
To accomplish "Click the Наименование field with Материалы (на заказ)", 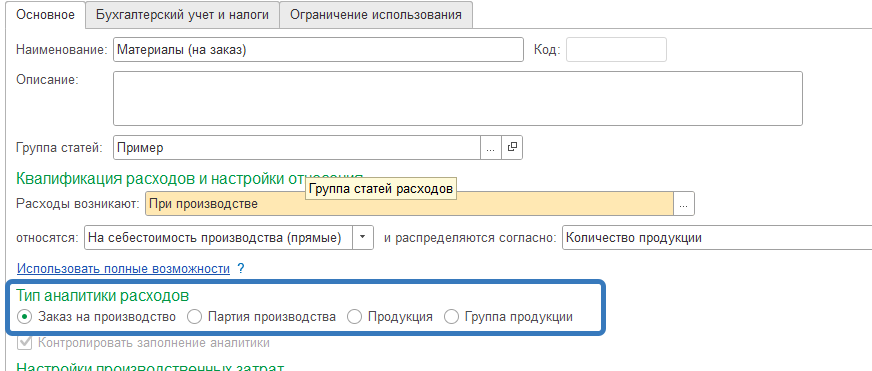I will [318, 50].
